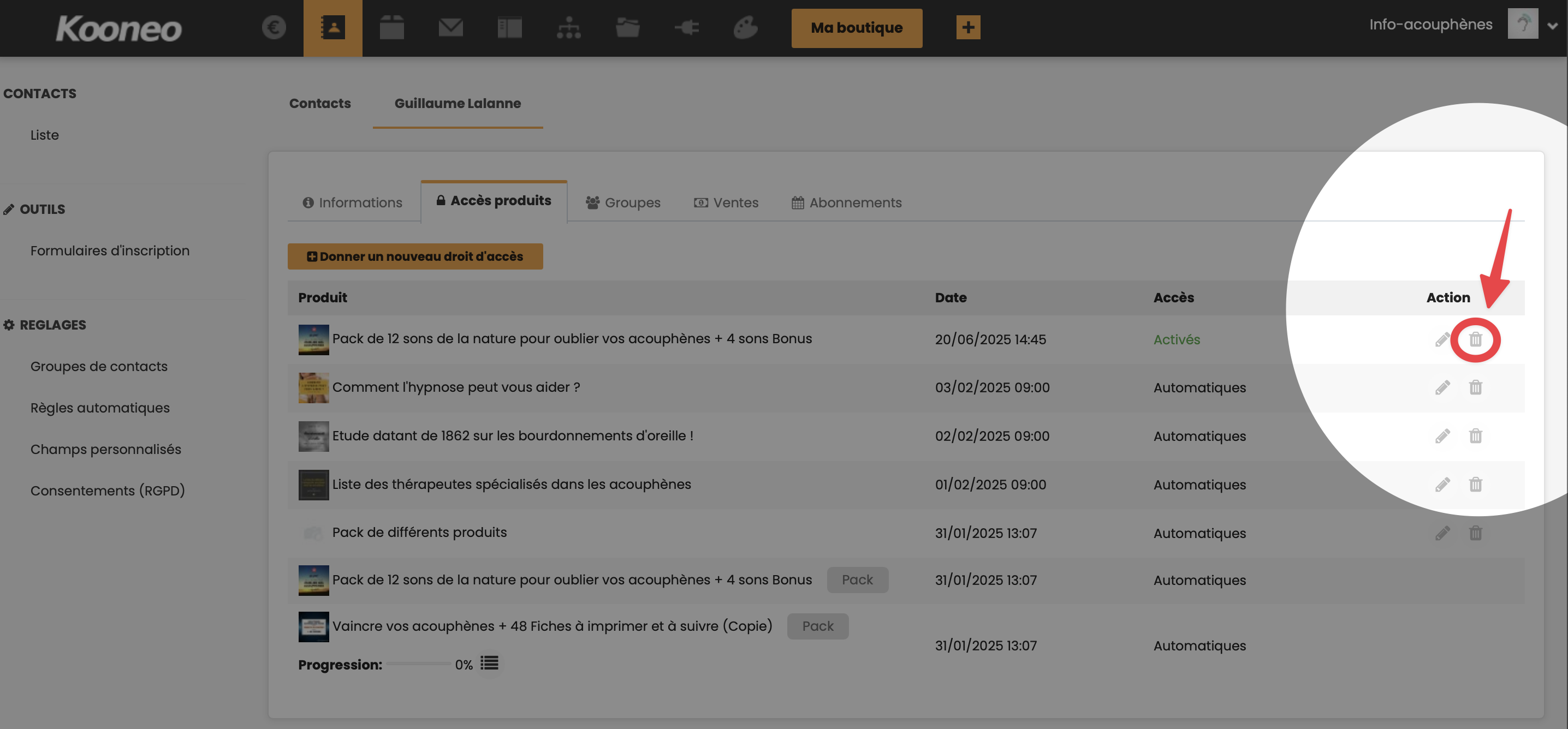The image size is (1568, 729).
Task: Click the green Activés status
Action: [x=1177, y=339]
